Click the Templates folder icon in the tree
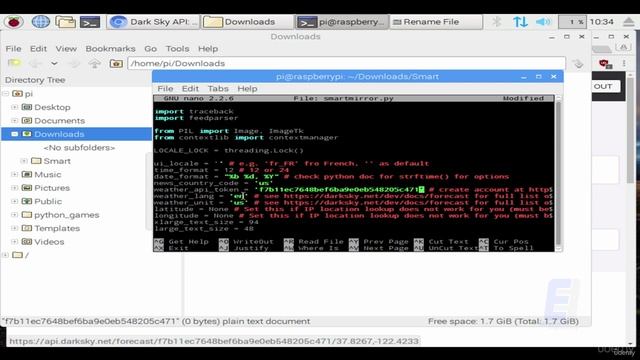Screen dimensions: 640x360 click(27, 228)
